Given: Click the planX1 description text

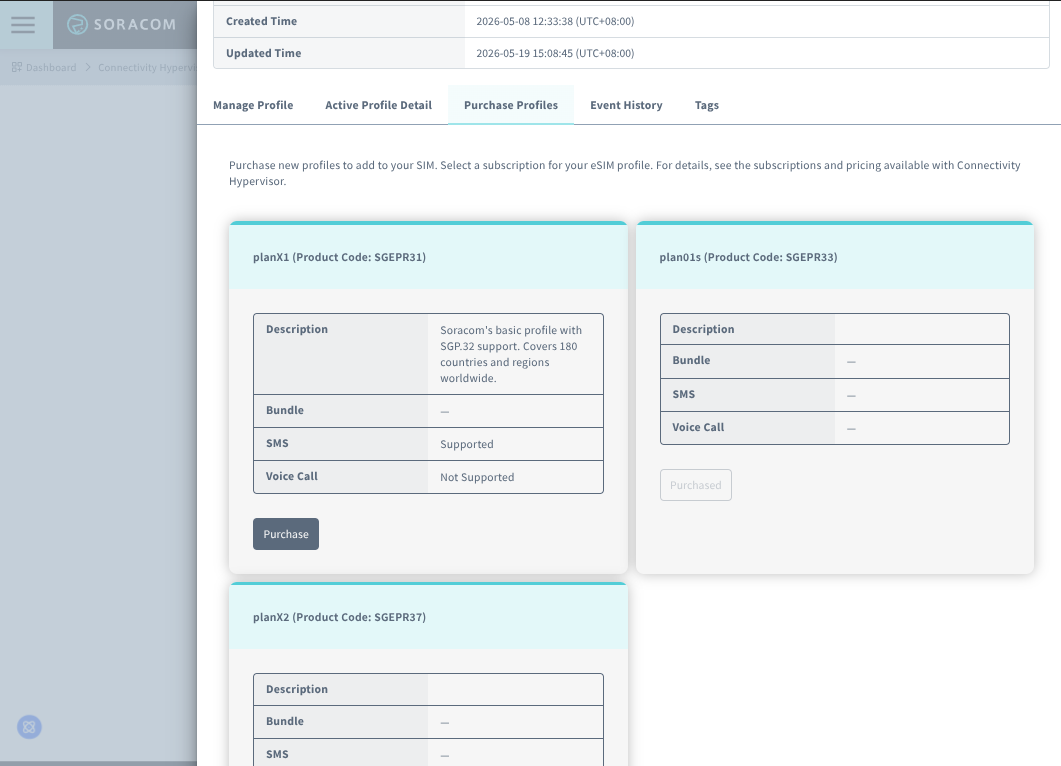Looking at the screenshot, I should [511, 354].
